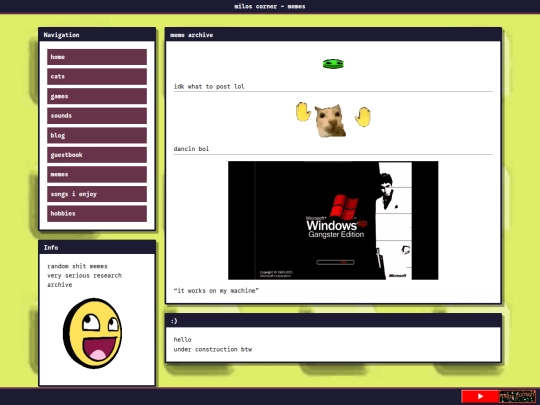Image resolution: width=540 pixels, height=405 pixels.
Task: Click the right waving hand emoji
Action: coord(363,117)
